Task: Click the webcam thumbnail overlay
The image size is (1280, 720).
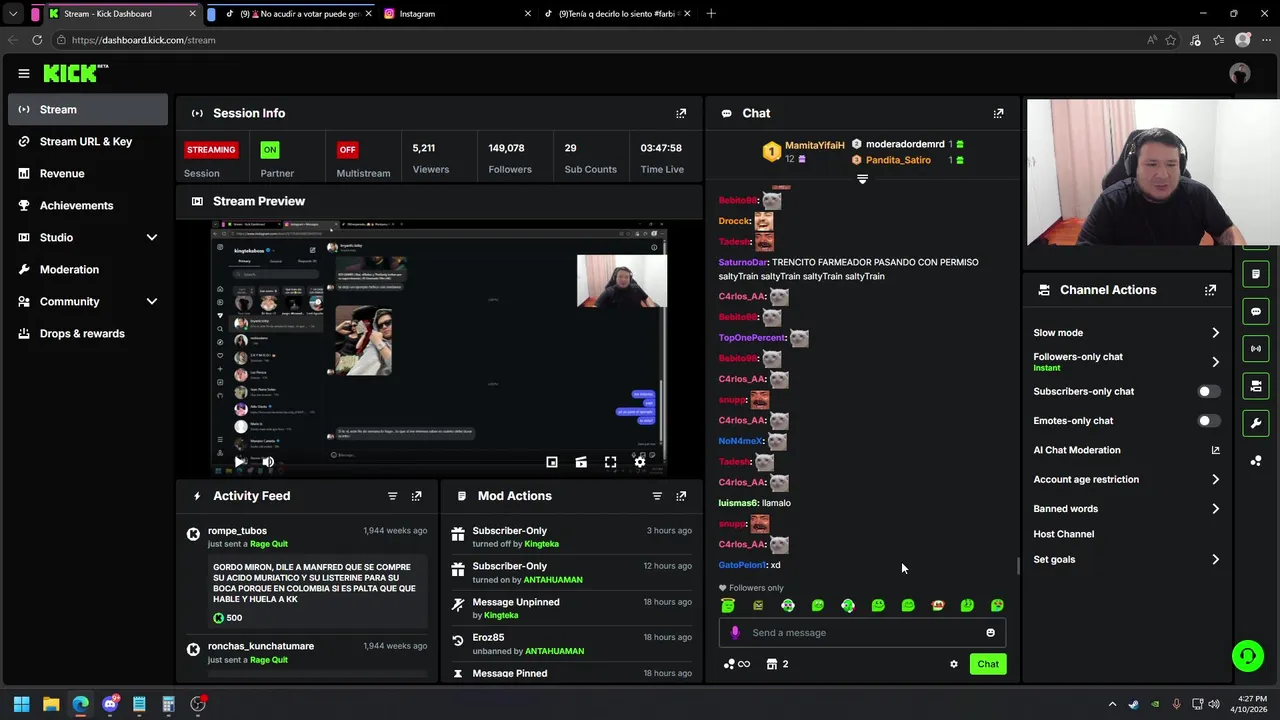Action: point(1153,172)
